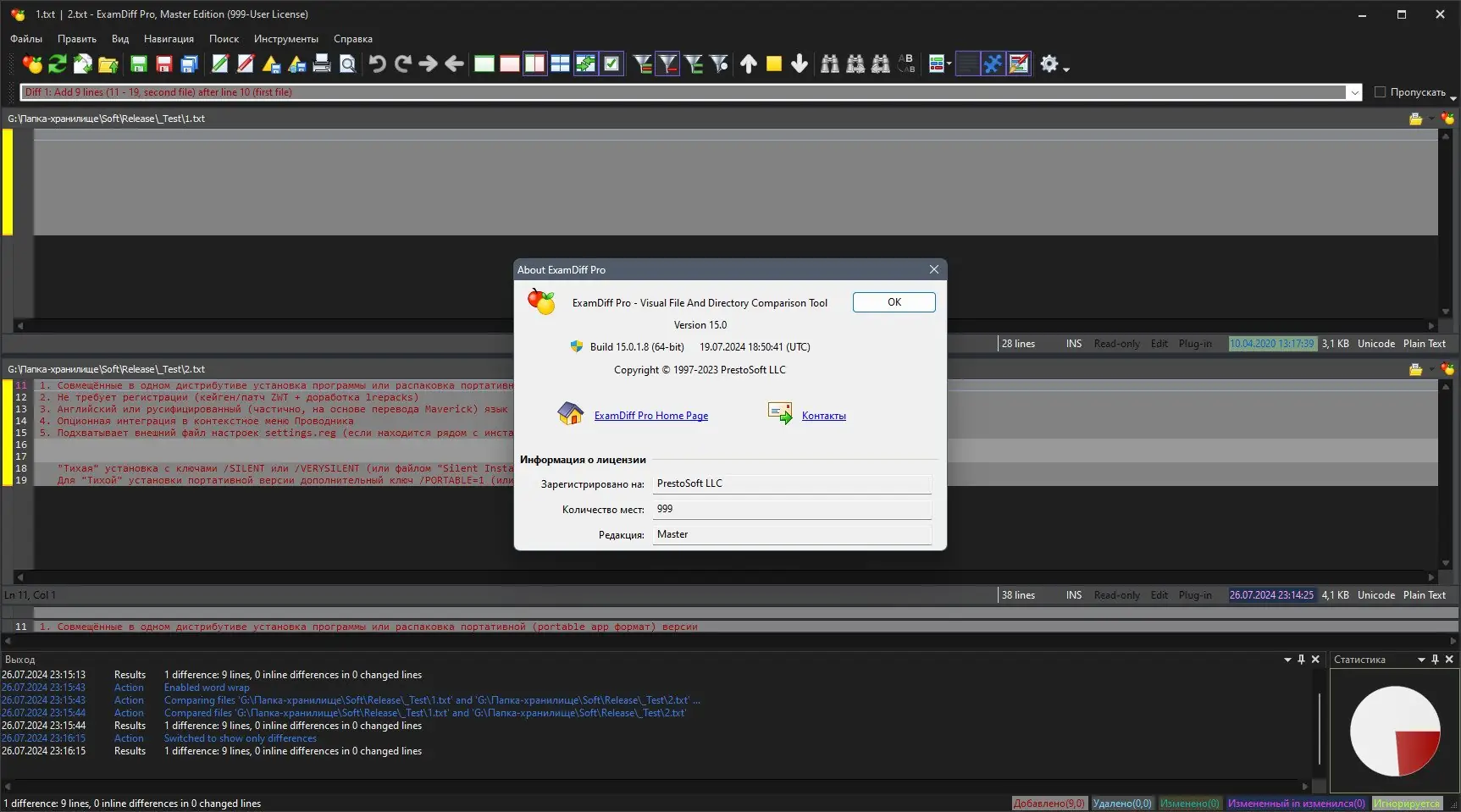The height and width of the screenshot is (812, 1461).
Task: Click the yellow-and-blue shield icon beside Build
Action: (577, 346)
